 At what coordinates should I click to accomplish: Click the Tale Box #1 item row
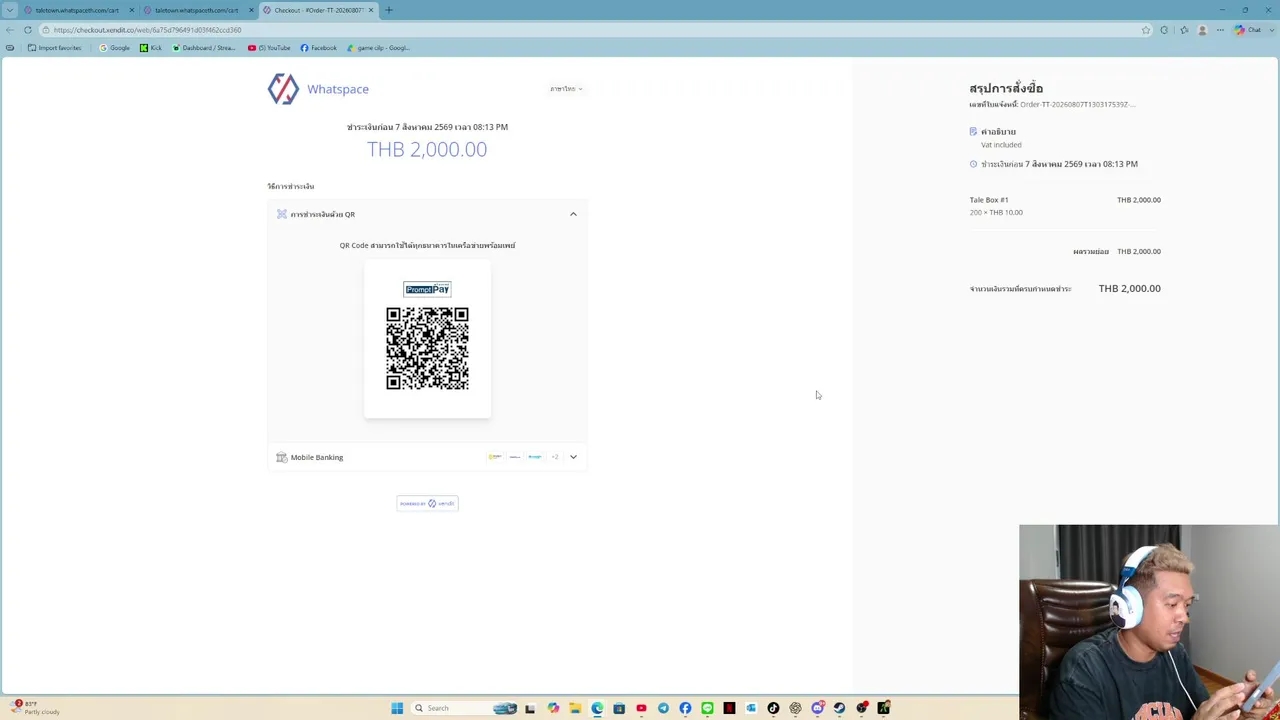pos(1065,205)
